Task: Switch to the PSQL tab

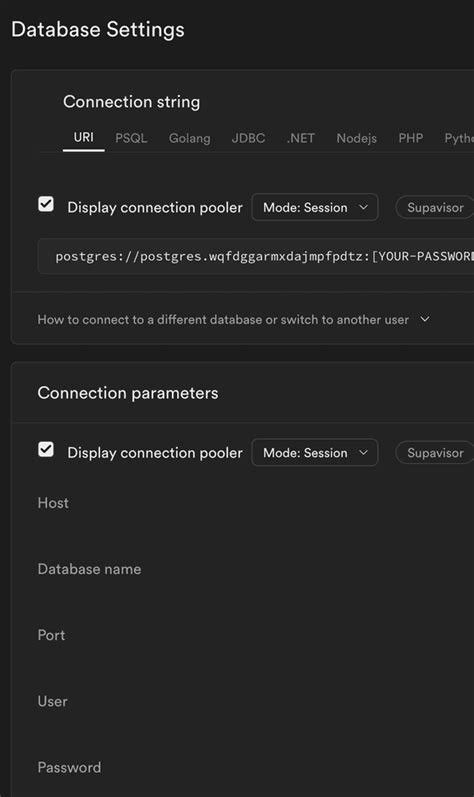Action: point(131,138)
